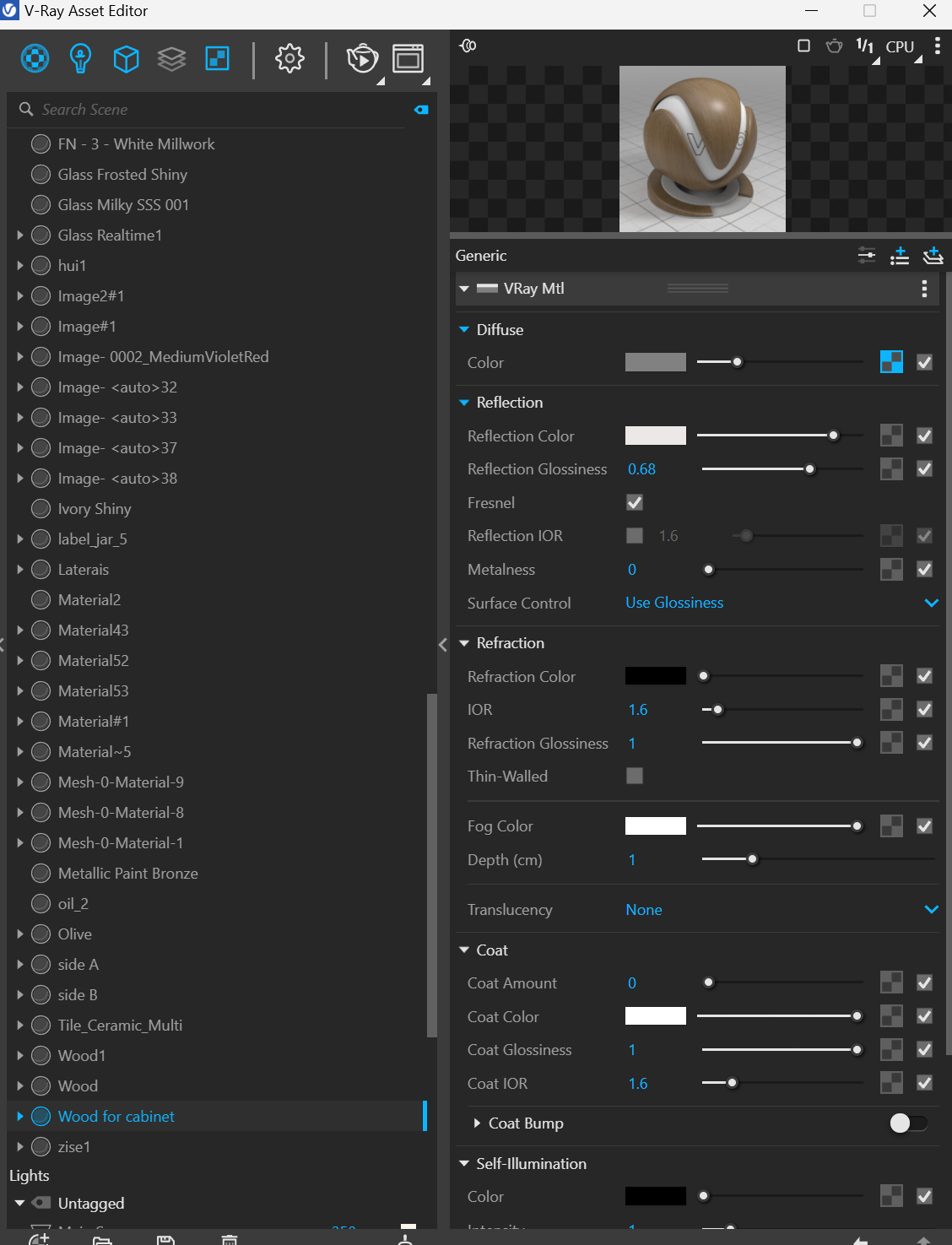Click the square preview stop icon
Viewport: 952px width, 1245px height.
pyautogui.click(x=803, y=46)
